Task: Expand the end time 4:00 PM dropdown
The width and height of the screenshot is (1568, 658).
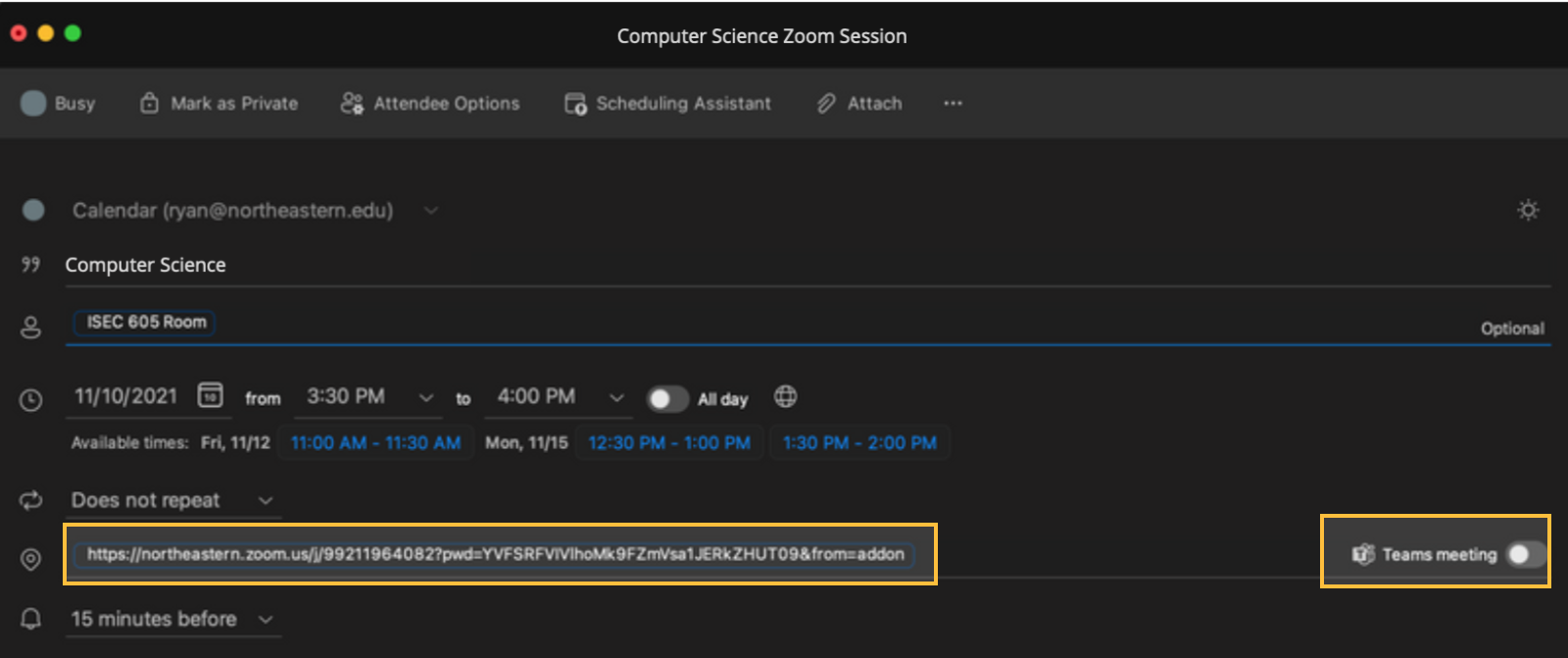Action: 615,397
